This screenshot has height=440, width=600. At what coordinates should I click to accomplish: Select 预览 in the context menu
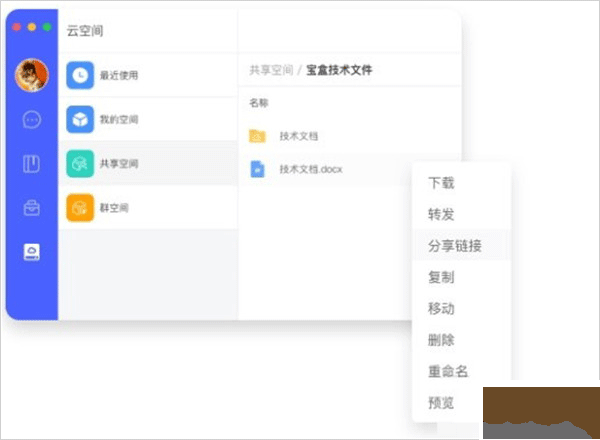click(441, 403)
